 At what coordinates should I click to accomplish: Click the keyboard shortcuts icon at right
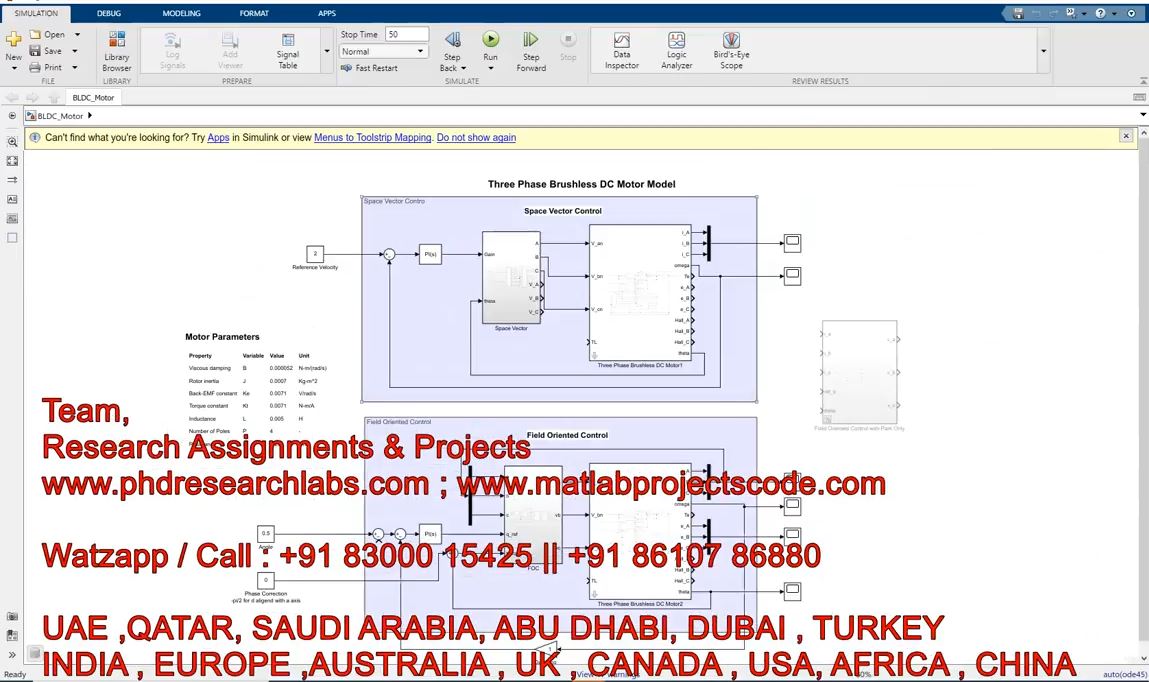[x=1139, y=97]
